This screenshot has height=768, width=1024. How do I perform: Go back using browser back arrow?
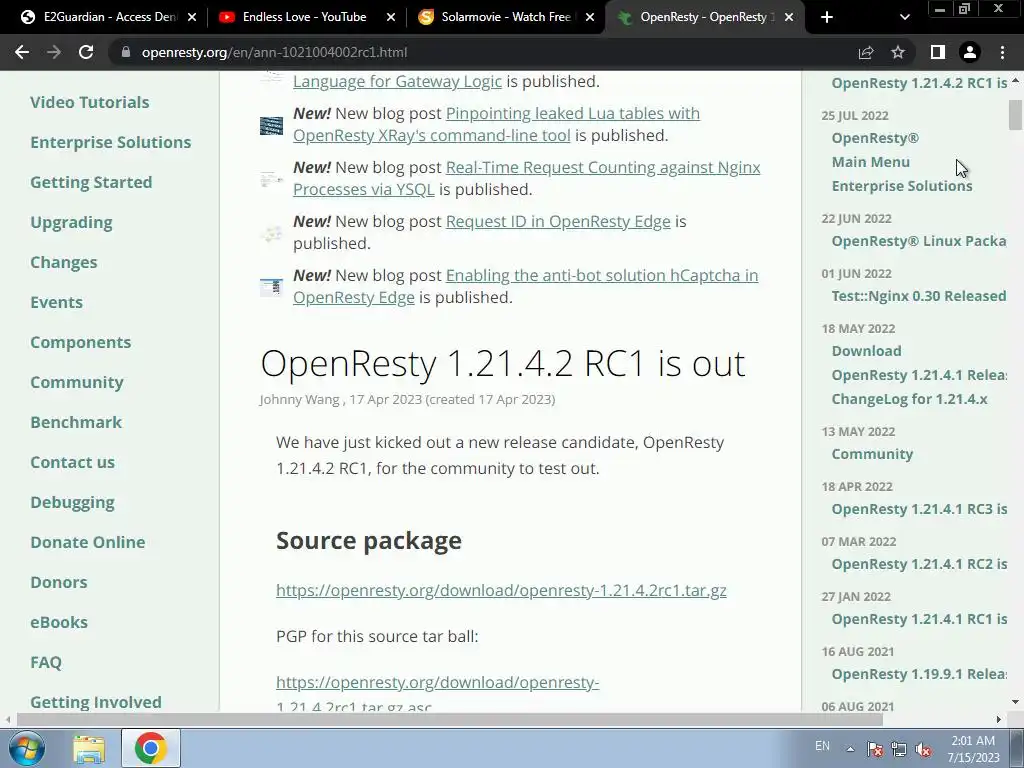pyautogui.click(x=22, y=52)
